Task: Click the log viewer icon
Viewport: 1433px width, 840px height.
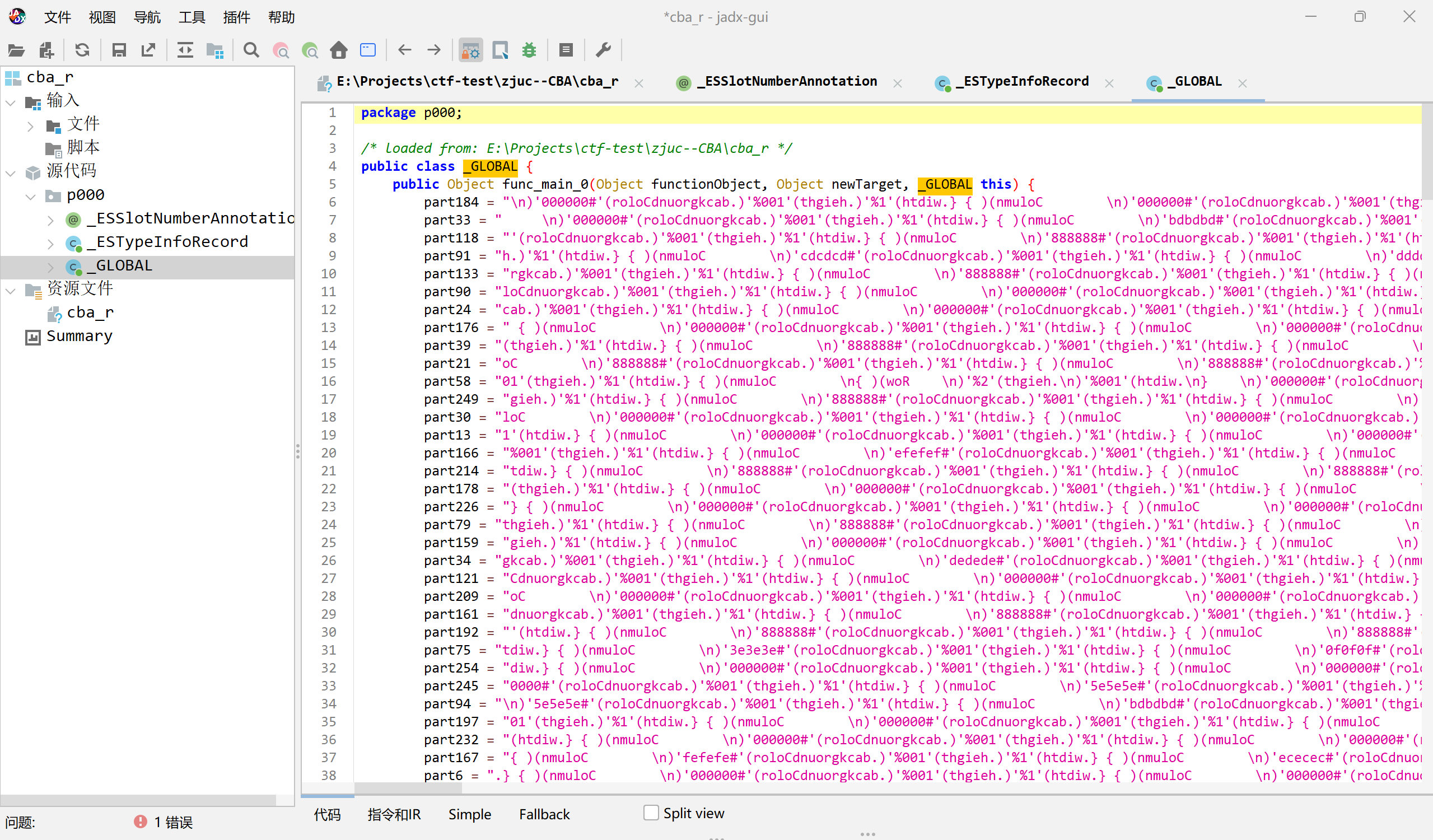Action: tap(566, 50)
